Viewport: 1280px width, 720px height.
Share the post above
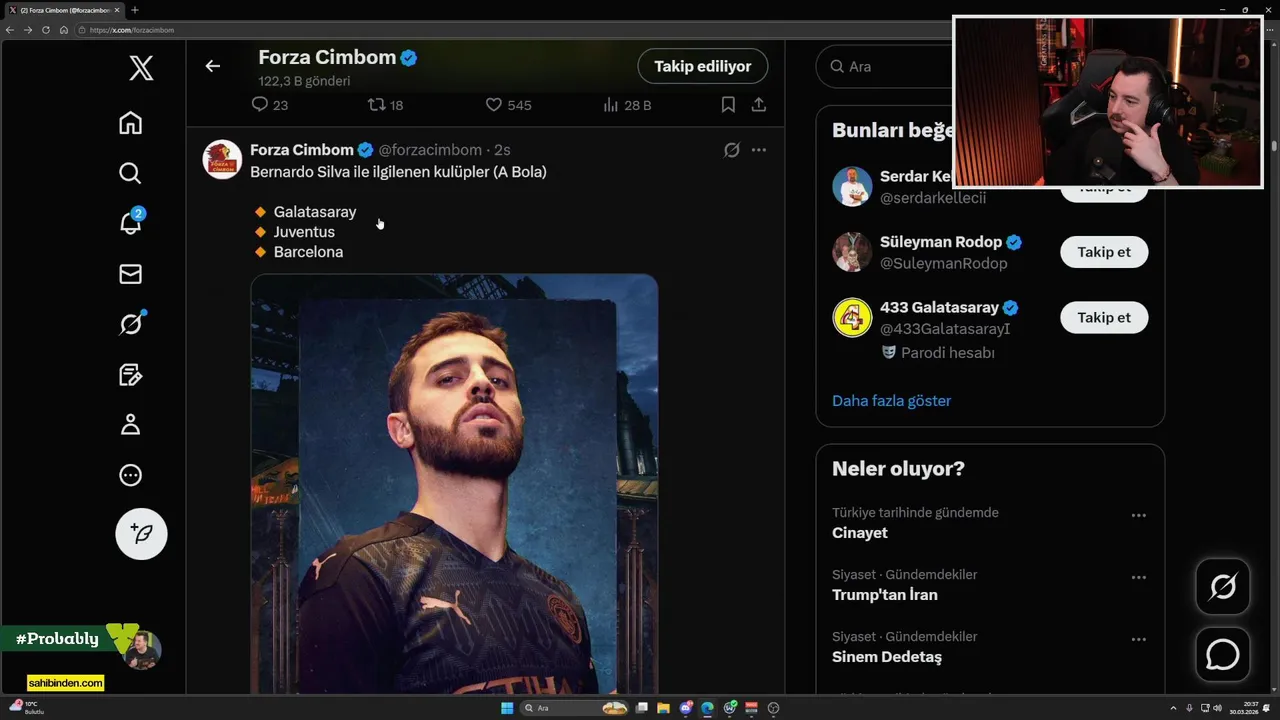759,105
